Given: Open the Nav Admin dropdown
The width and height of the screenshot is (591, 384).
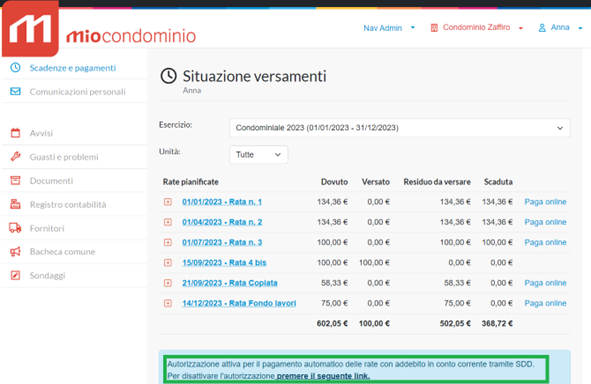Looking at the screenshot, I should [x=389, y=28].
